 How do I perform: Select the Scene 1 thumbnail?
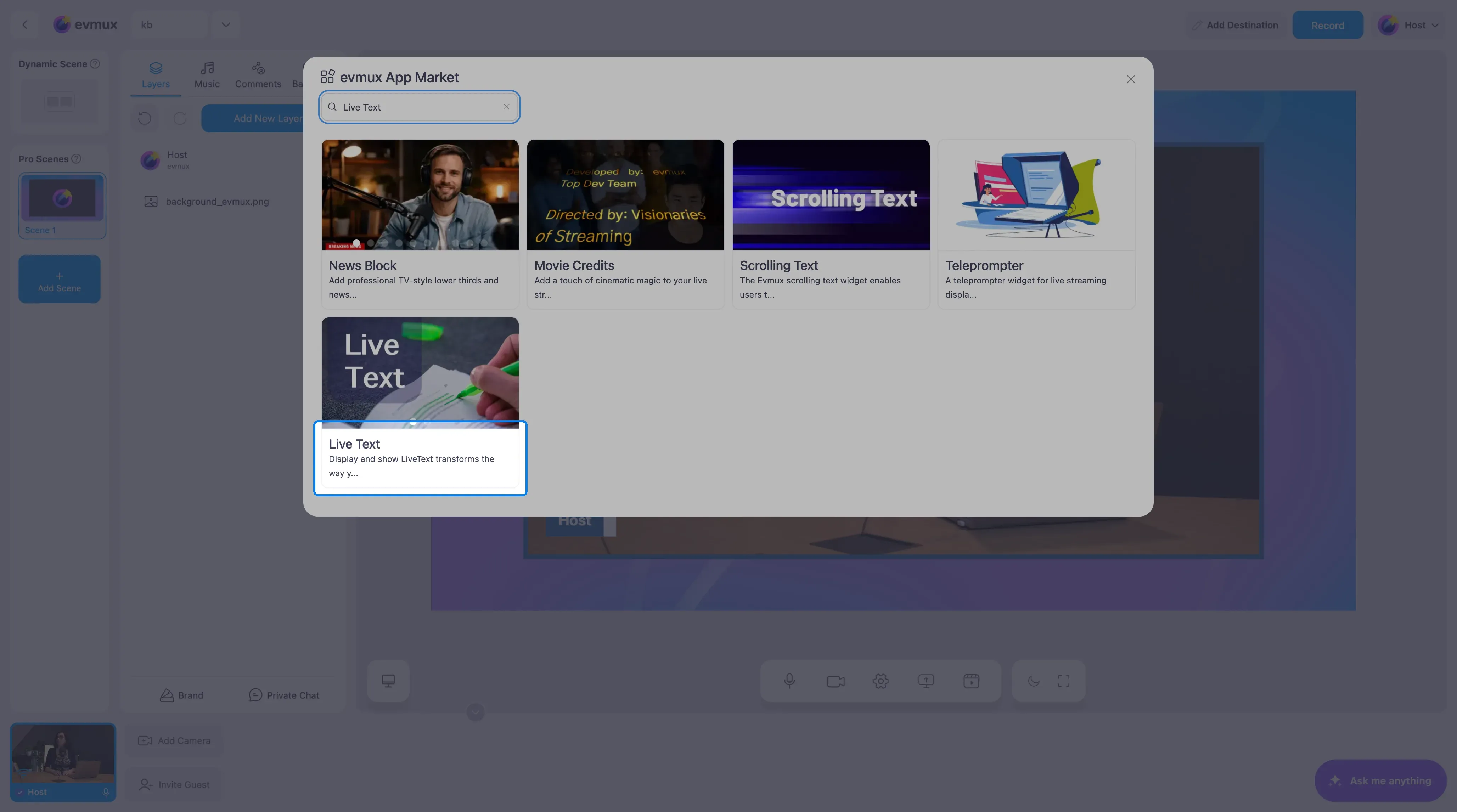[62, 206]
